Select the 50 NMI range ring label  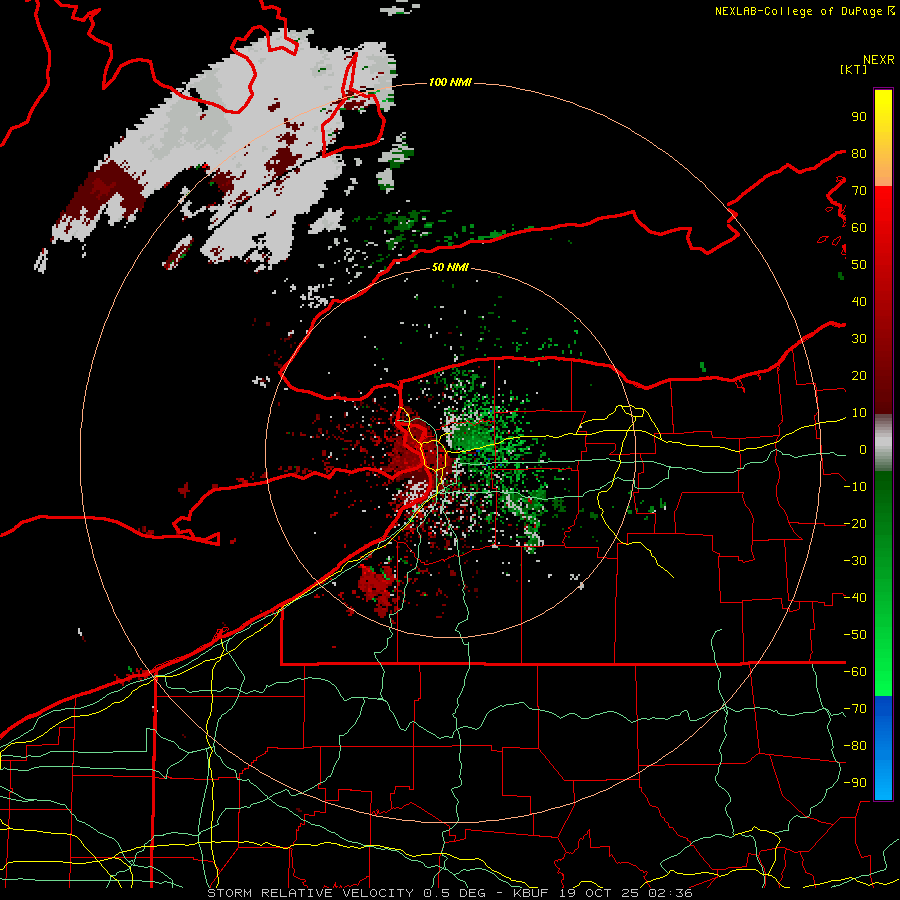[x=450, y=267]
